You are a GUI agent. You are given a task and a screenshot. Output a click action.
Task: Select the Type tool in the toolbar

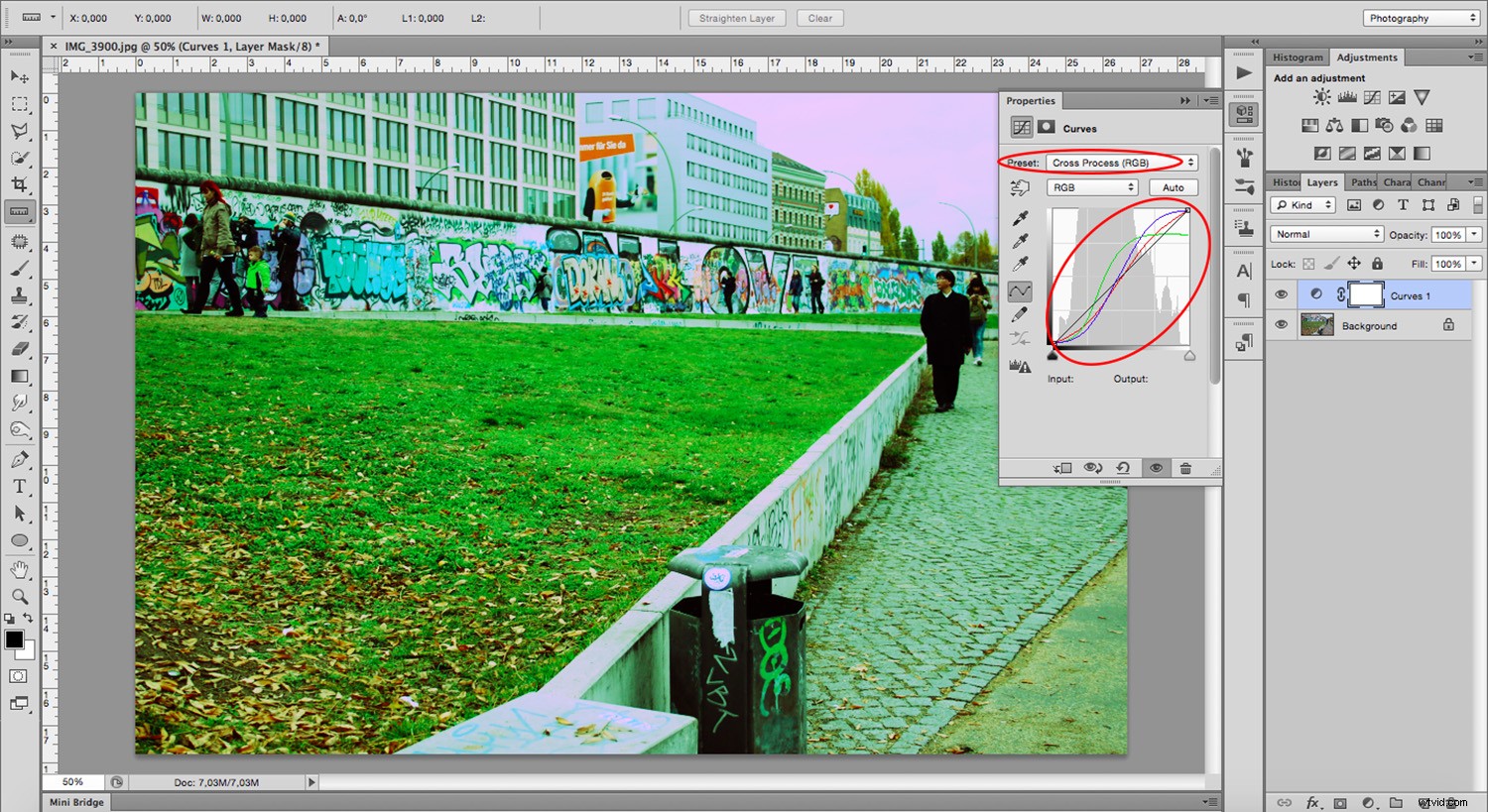(x=20, y=486)
